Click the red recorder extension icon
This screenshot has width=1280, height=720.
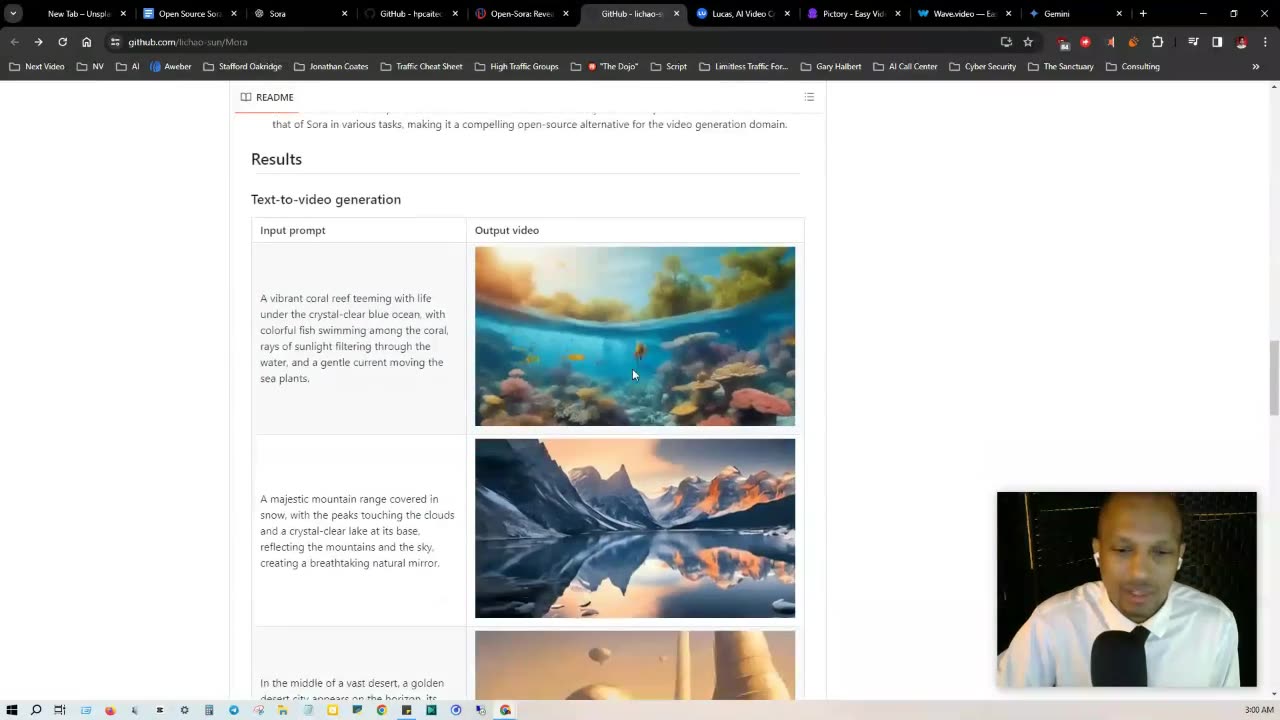point(1085,42)
